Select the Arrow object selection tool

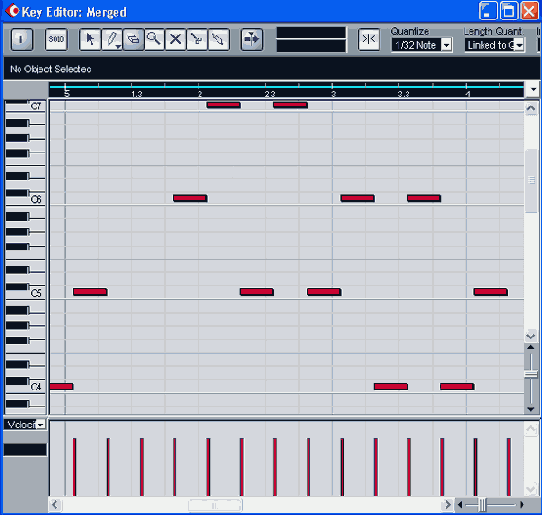point(90,39)
